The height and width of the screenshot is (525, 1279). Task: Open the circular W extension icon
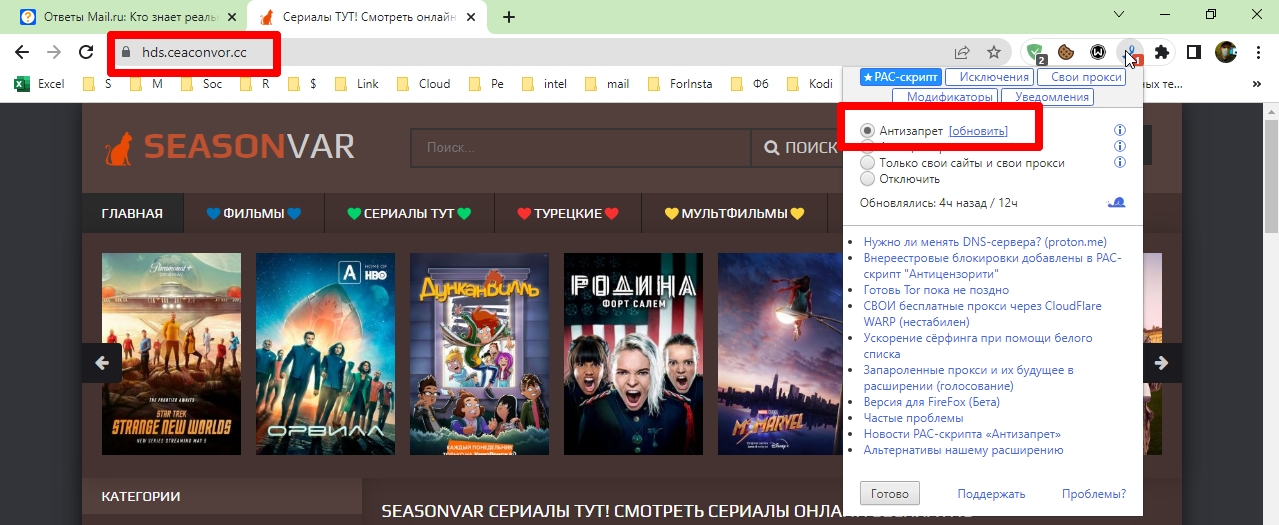tap(1098, 52)
